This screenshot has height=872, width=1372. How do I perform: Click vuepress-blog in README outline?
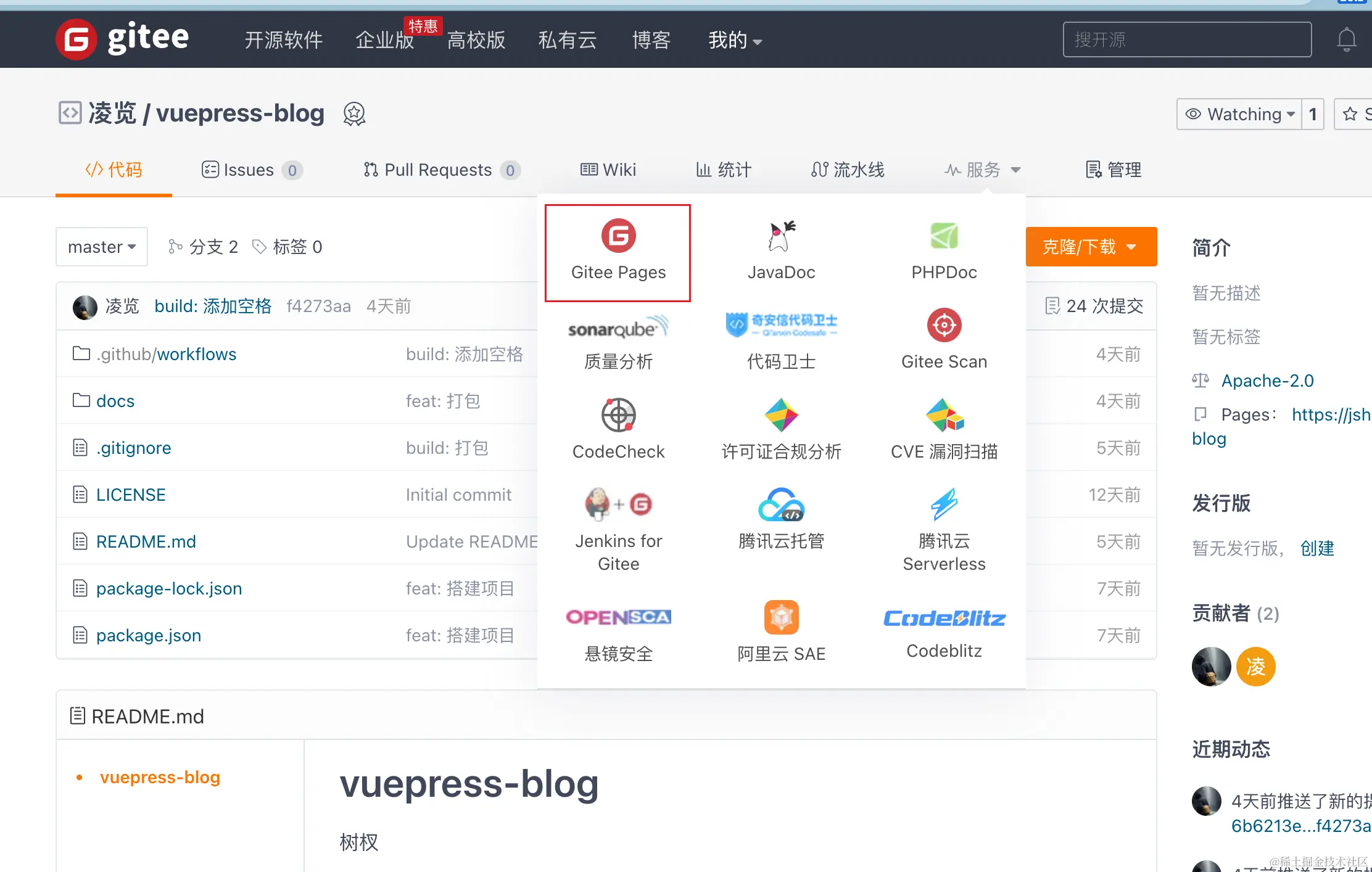click(x=160, y=777)
